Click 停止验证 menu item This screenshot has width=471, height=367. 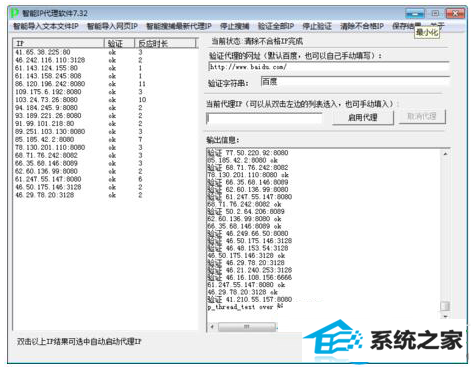click(x=317, y=26)
